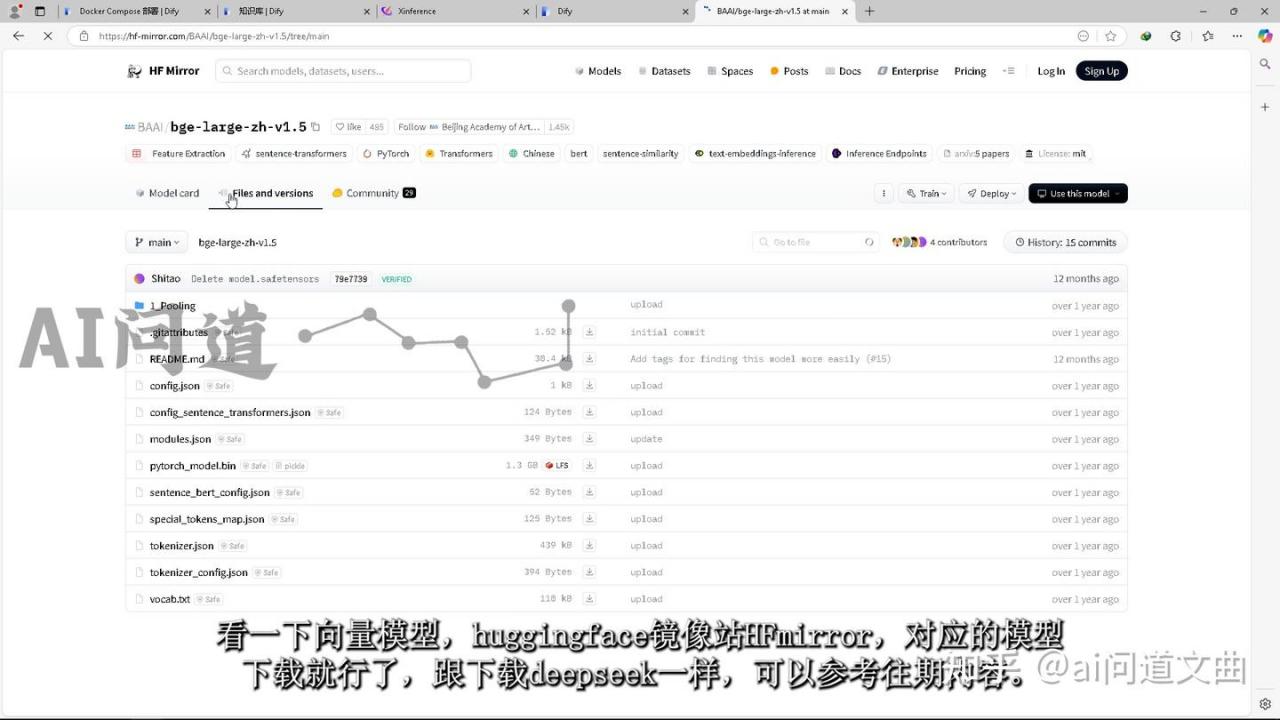Like the model with the like button
Image resolution: width=1280 pixels, height=720 pixels.
[348, 127]
